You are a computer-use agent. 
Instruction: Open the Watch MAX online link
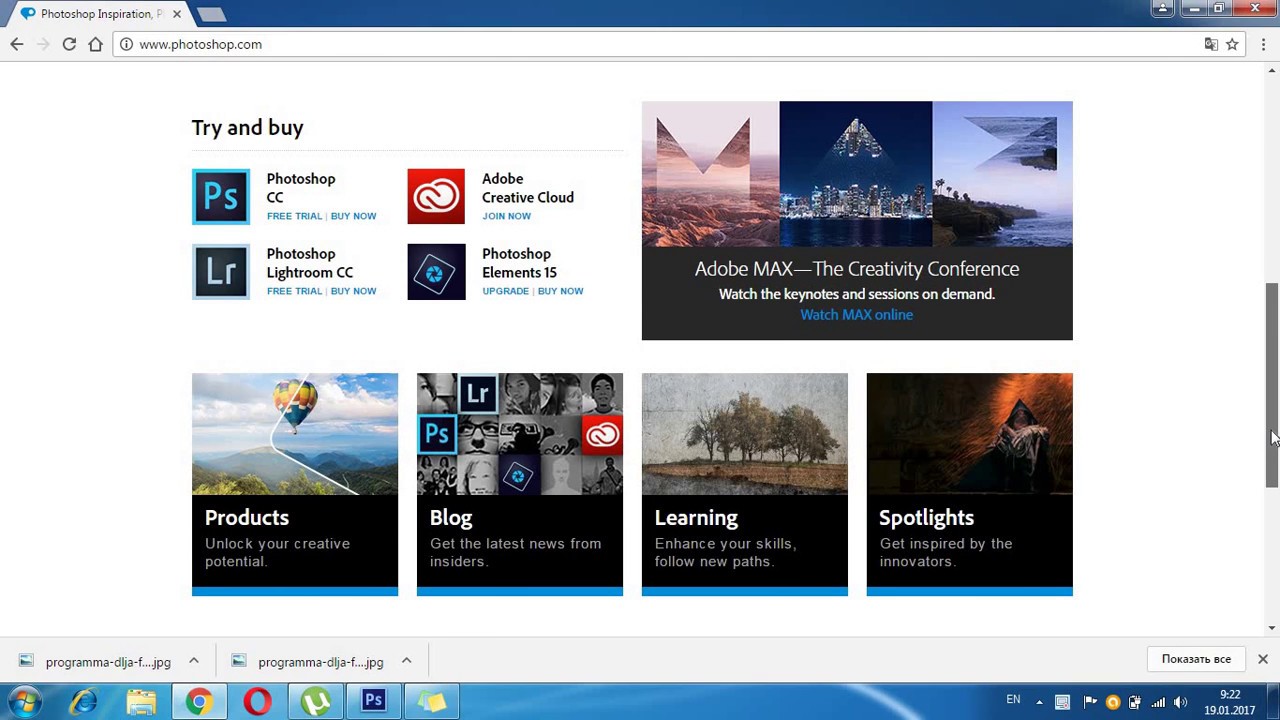(x=856, y=315)
